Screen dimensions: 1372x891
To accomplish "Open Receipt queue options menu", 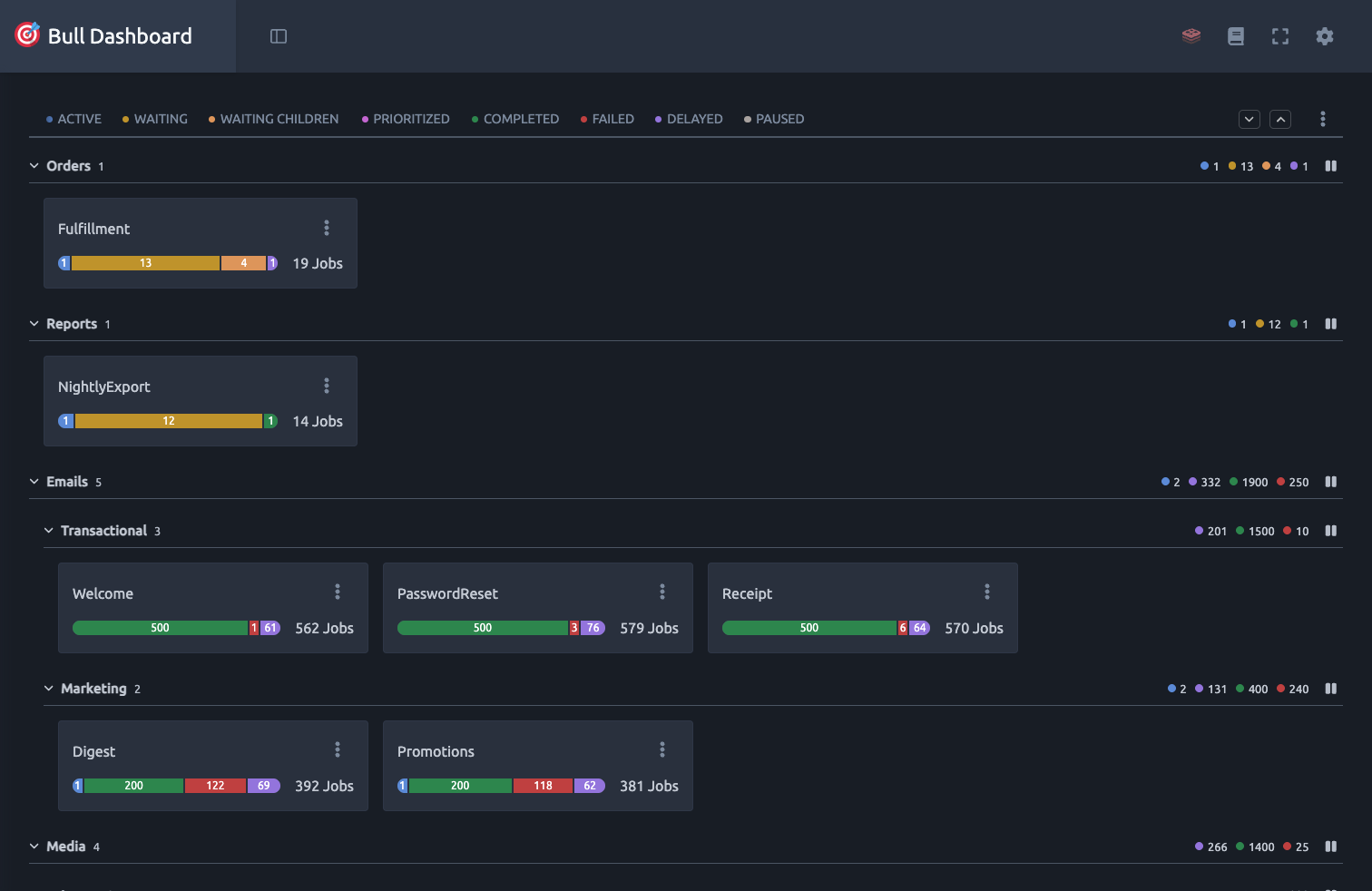I will pos(987,592).
